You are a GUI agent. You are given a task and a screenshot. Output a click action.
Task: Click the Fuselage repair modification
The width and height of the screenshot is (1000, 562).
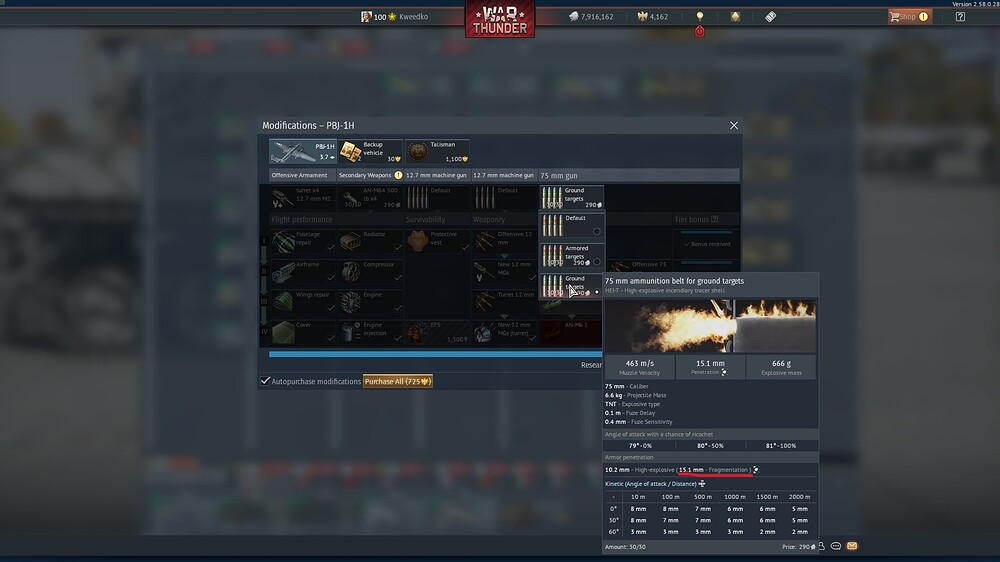pos(302,242)
